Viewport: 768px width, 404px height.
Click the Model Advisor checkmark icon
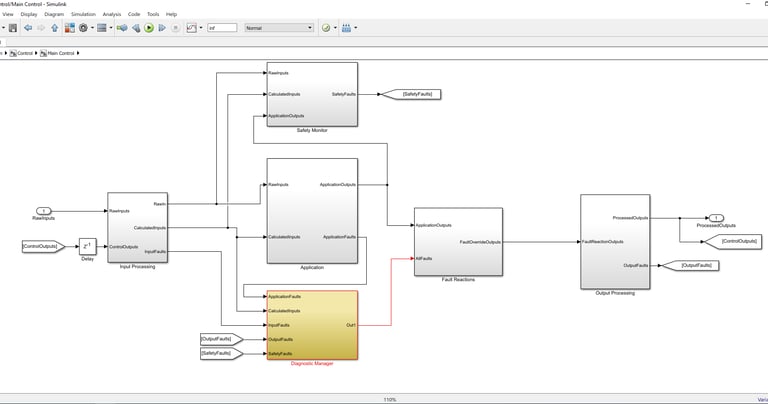326,28
